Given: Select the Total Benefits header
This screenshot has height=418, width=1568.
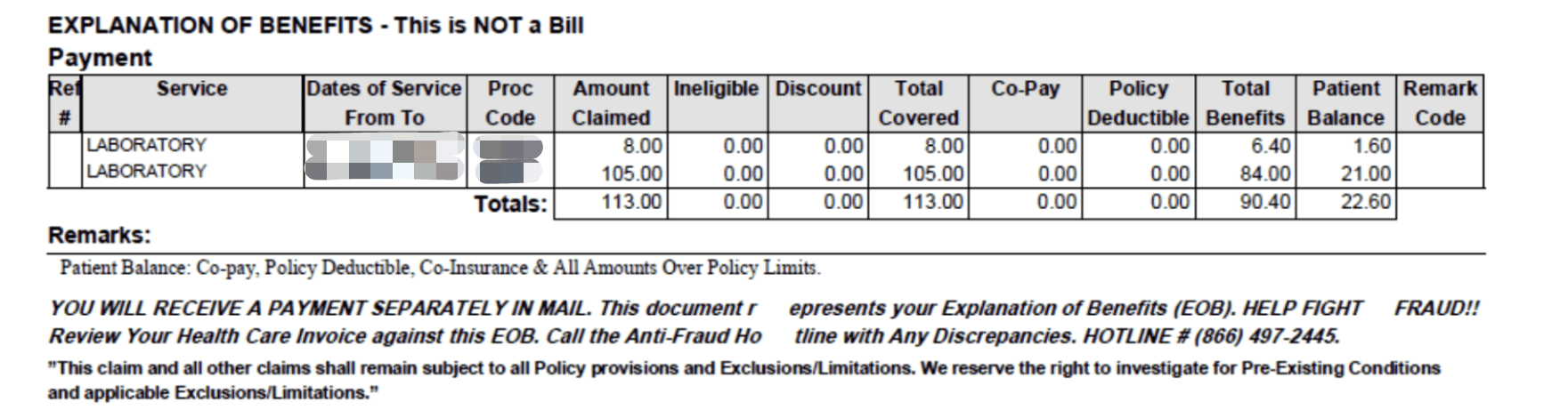Looking at the screenshot, I should (1246, 103).
